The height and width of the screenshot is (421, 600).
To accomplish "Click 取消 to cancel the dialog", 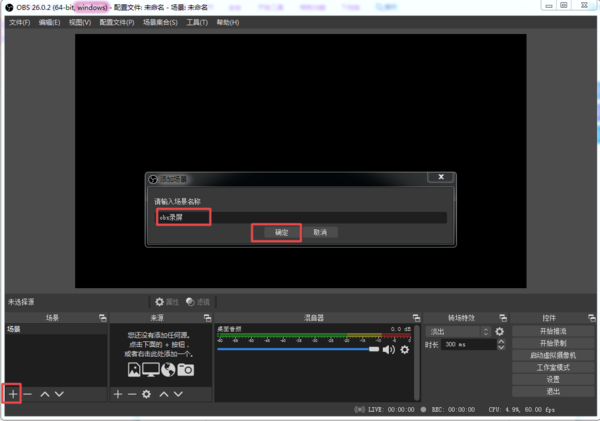I will coord(320,232).
